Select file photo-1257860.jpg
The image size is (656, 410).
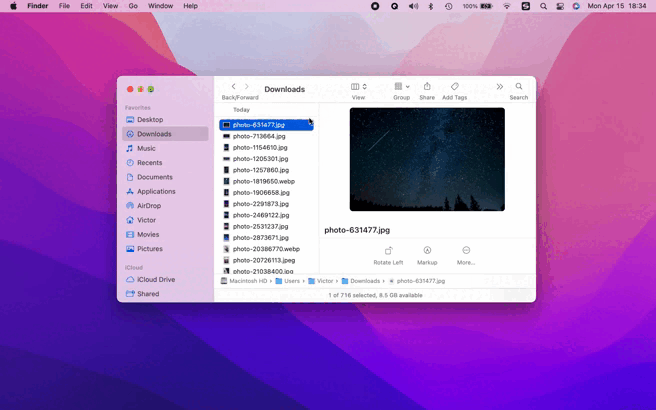pyautogui.click(x=266, y=170)
